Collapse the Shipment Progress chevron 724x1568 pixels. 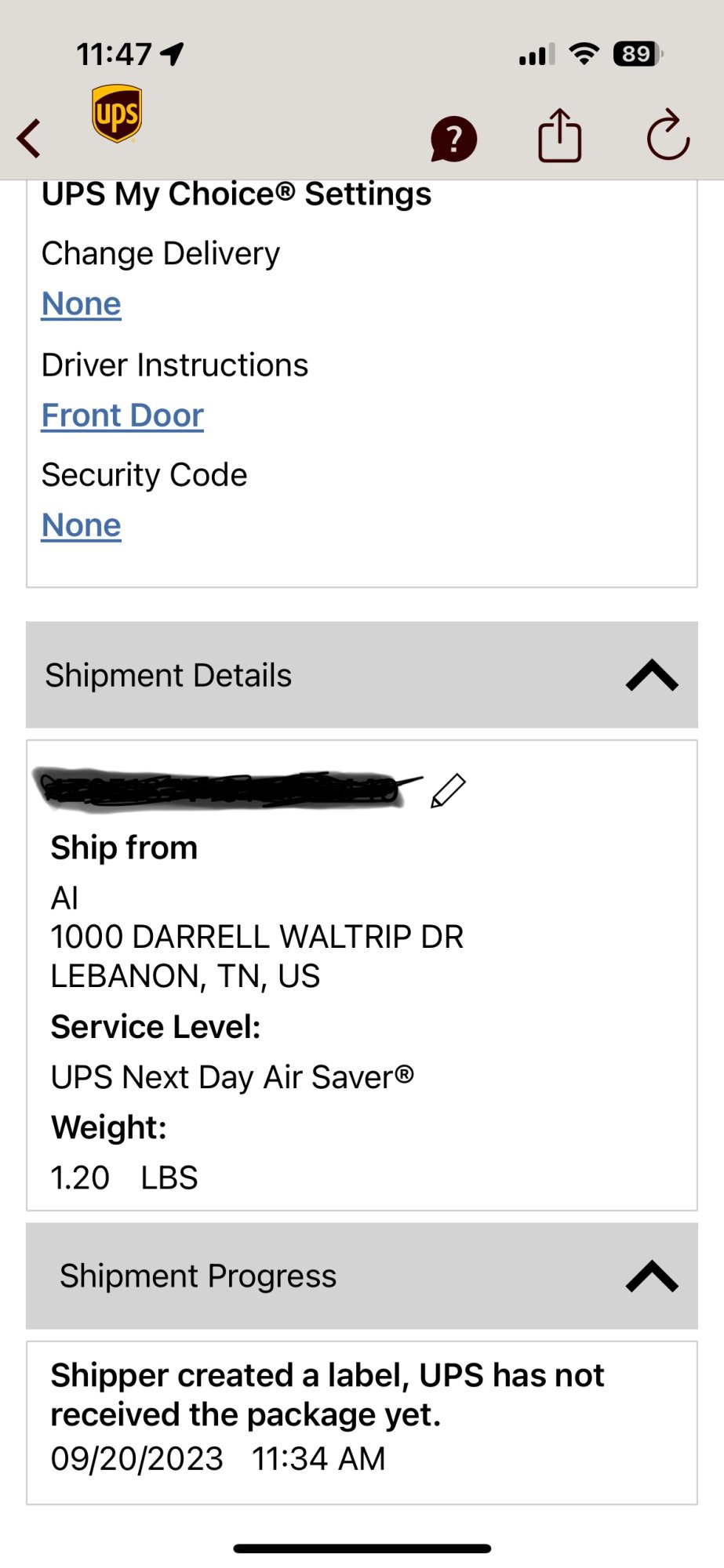coord(652,1276)
